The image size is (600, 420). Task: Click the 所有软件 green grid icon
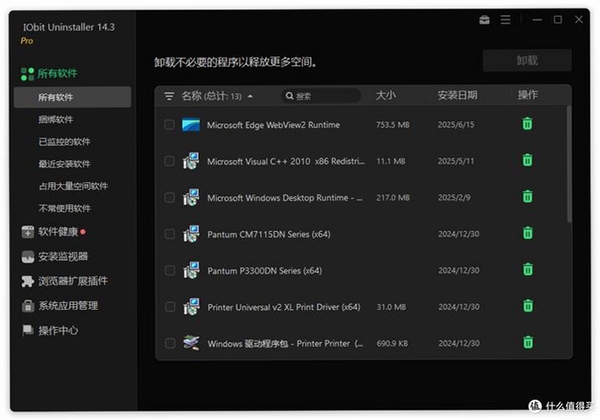click(27, 74)
